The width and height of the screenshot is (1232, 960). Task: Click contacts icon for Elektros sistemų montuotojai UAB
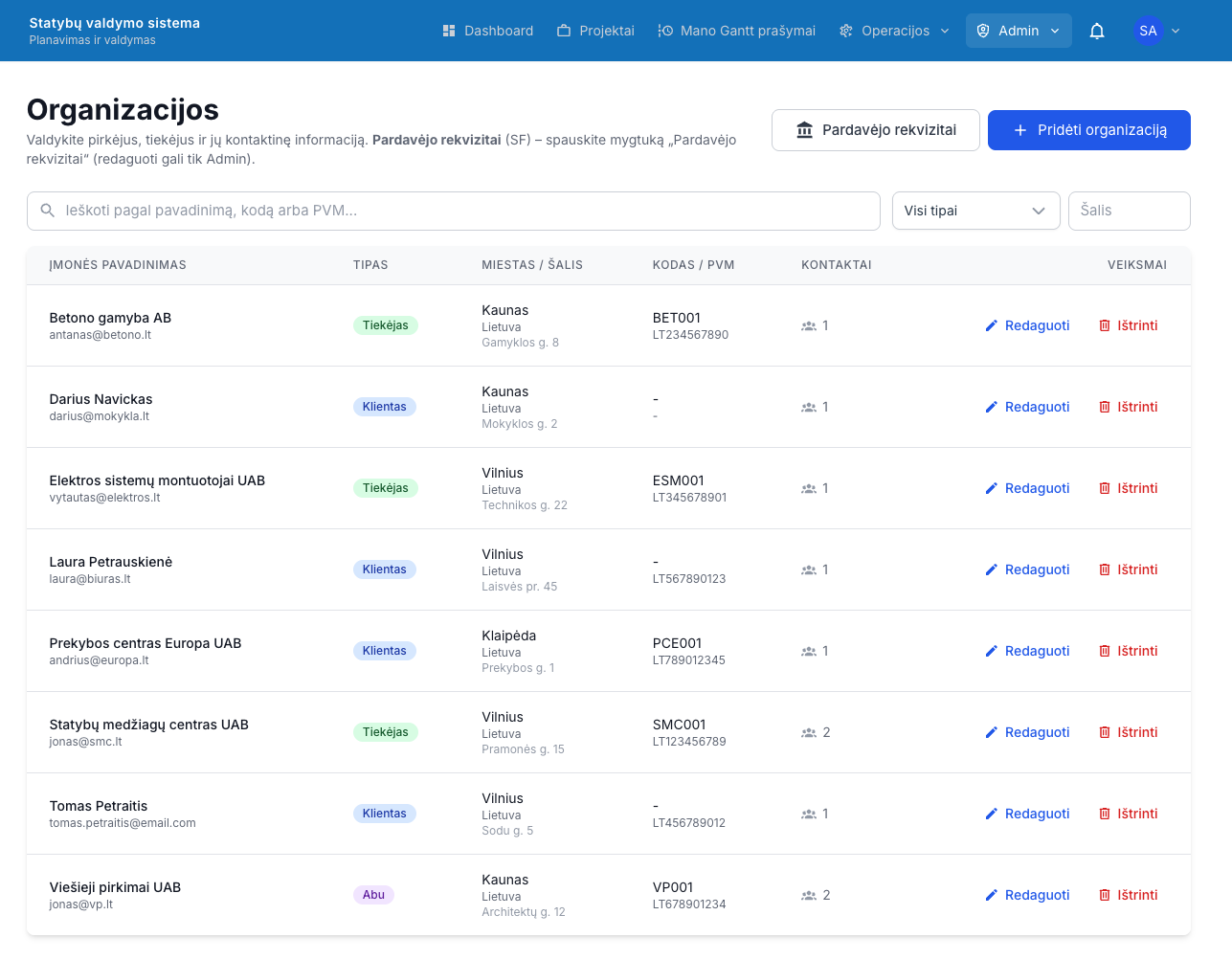coord(809,488)
